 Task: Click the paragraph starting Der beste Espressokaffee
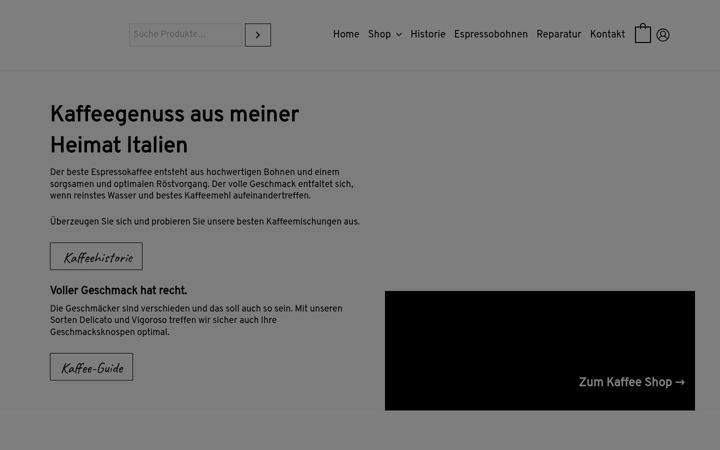(x=202, y=184)
